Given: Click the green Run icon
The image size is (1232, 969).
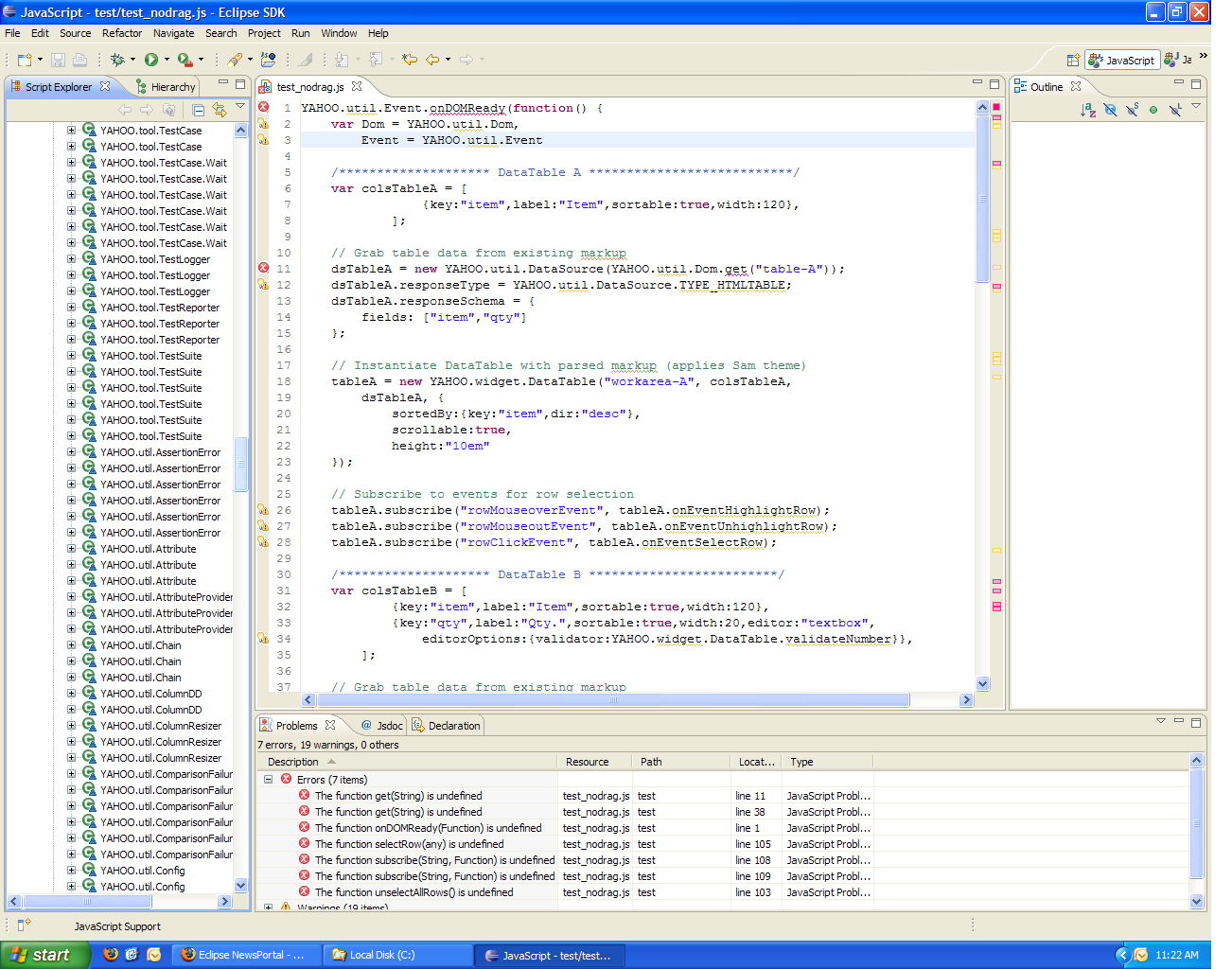Looking at the screenshot, I should 150,60.
